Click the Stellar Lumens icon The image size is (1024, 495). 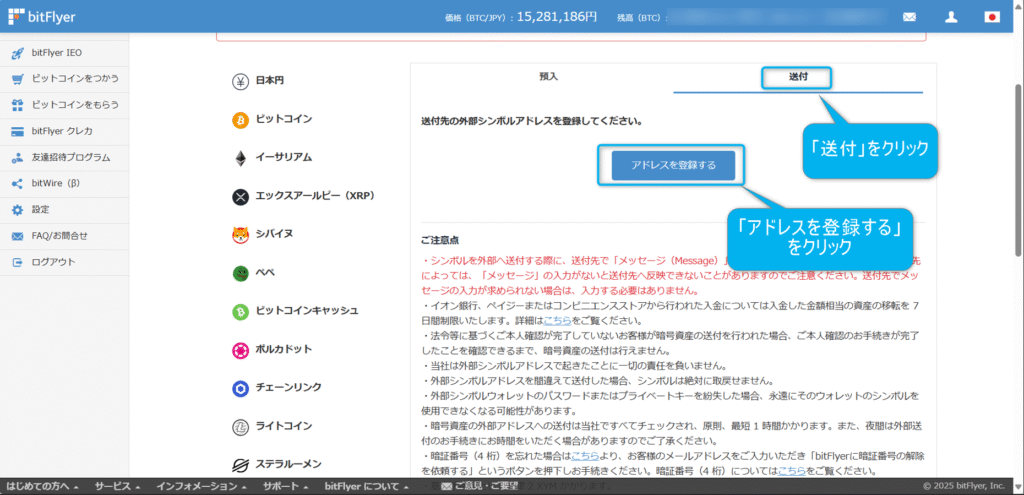[240, 466]
